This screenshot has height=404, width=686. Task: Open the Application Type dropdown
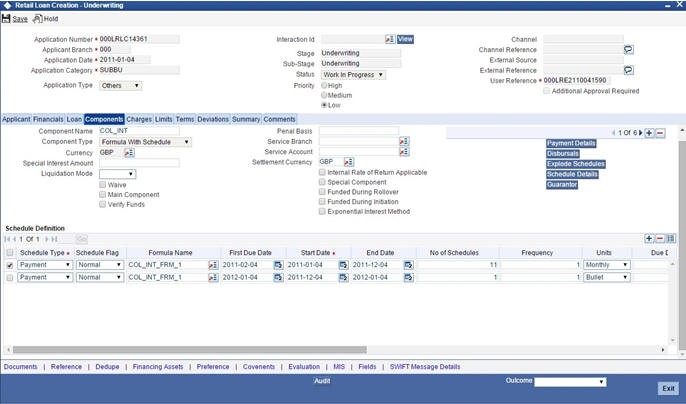(120, 86)
